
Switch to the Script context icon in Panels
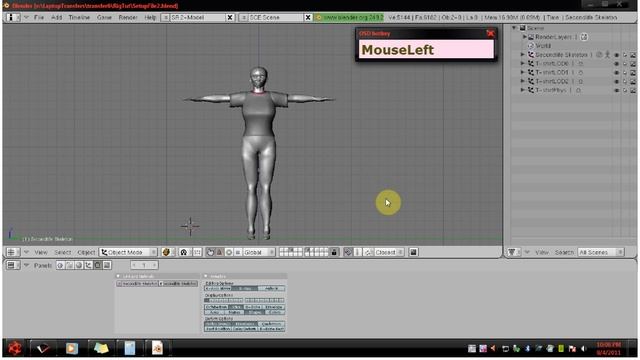coord(69,265)
